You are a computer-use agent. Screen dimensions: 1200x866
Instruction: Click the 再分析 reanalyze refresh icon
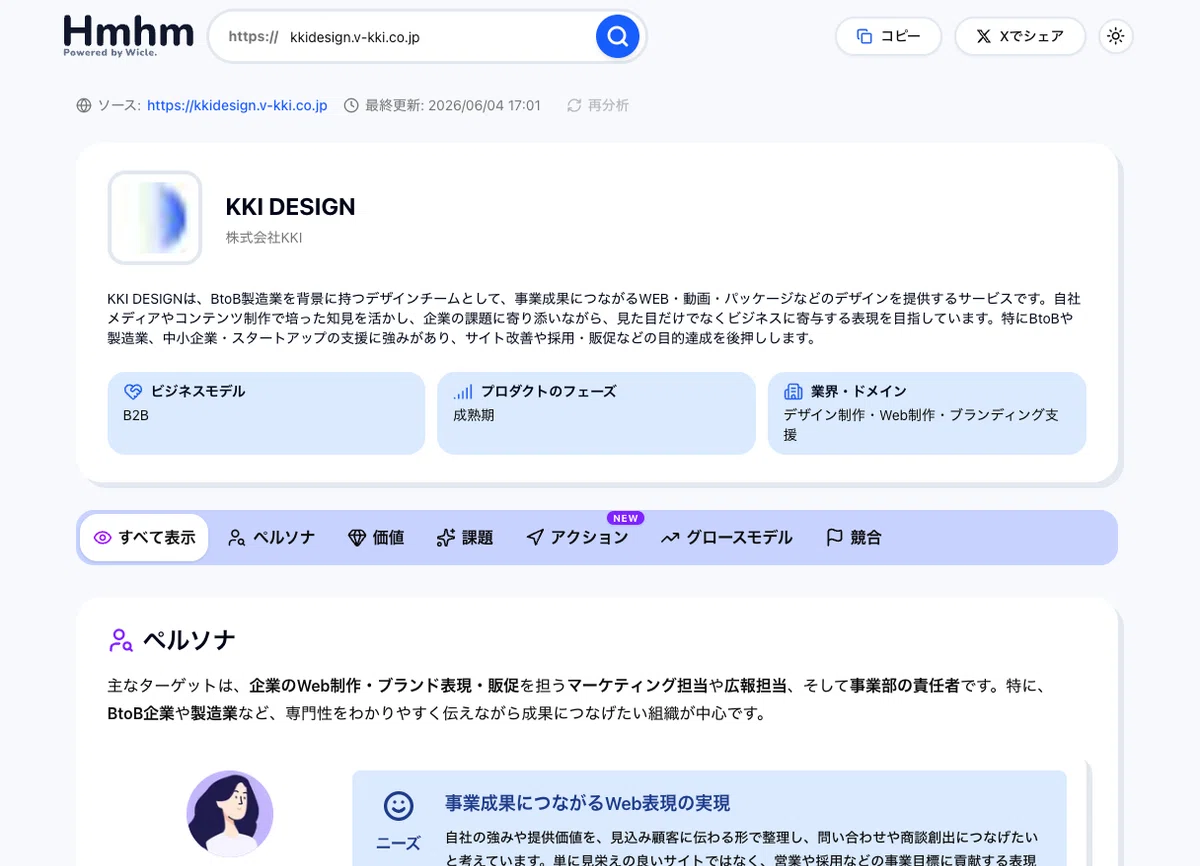pos(574,105)
